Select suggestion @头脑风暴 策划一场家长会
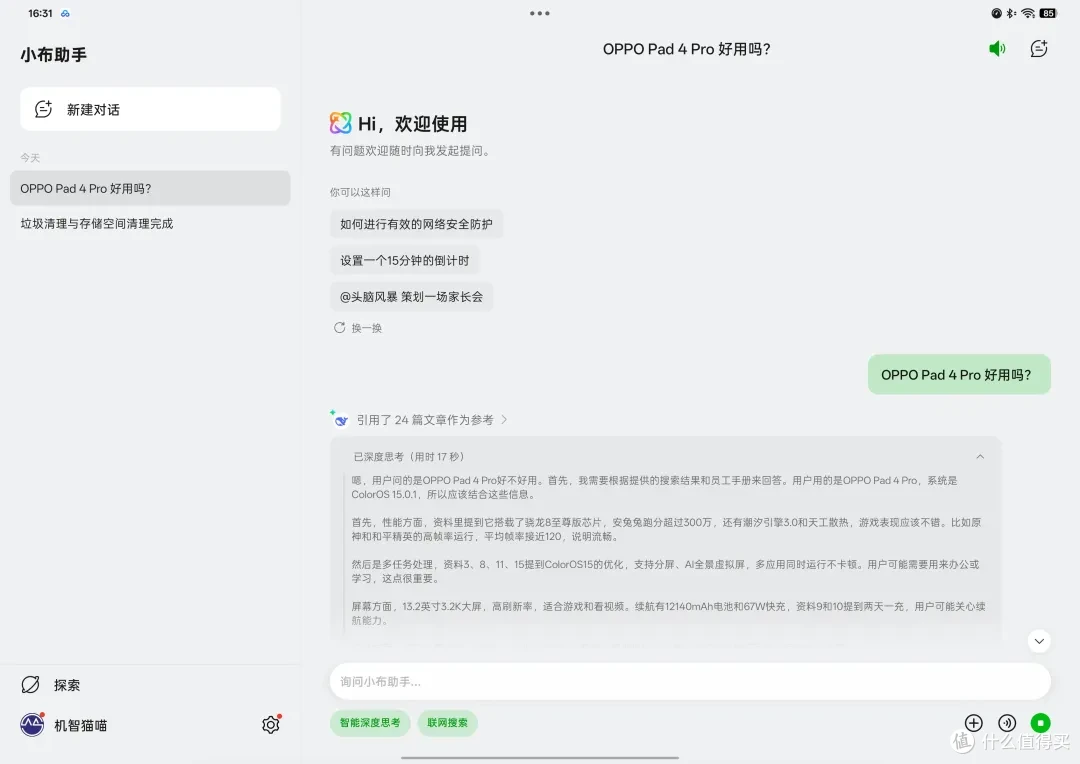This screenshot has height=764, width=1080. [411, 297]
